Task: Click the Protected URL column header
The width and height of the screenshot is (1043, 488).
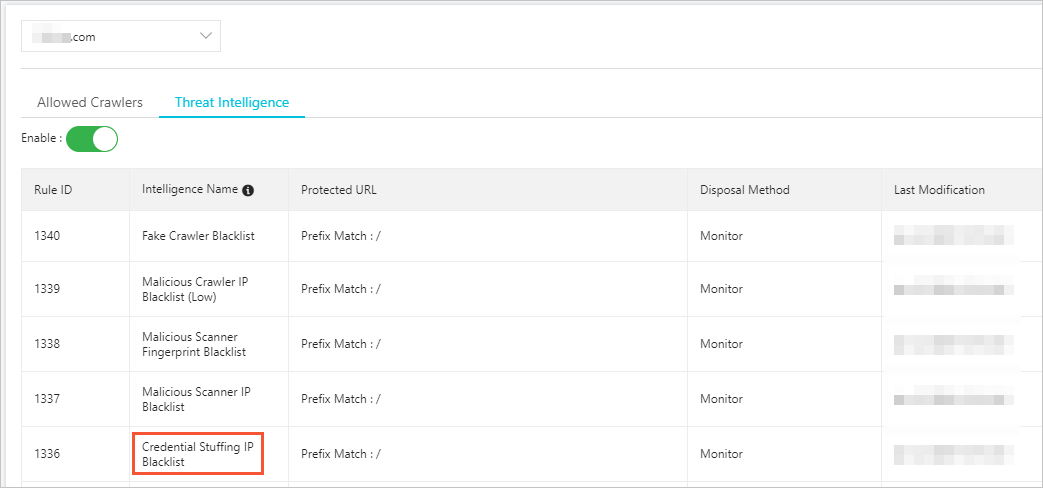Action: coord(339,190)
